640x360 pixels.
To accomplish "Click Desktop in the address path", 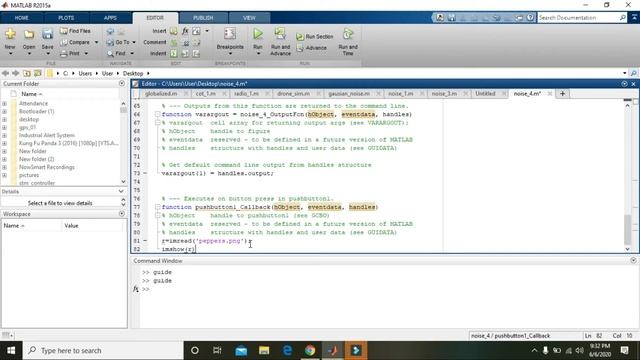I will coord(133,73).
